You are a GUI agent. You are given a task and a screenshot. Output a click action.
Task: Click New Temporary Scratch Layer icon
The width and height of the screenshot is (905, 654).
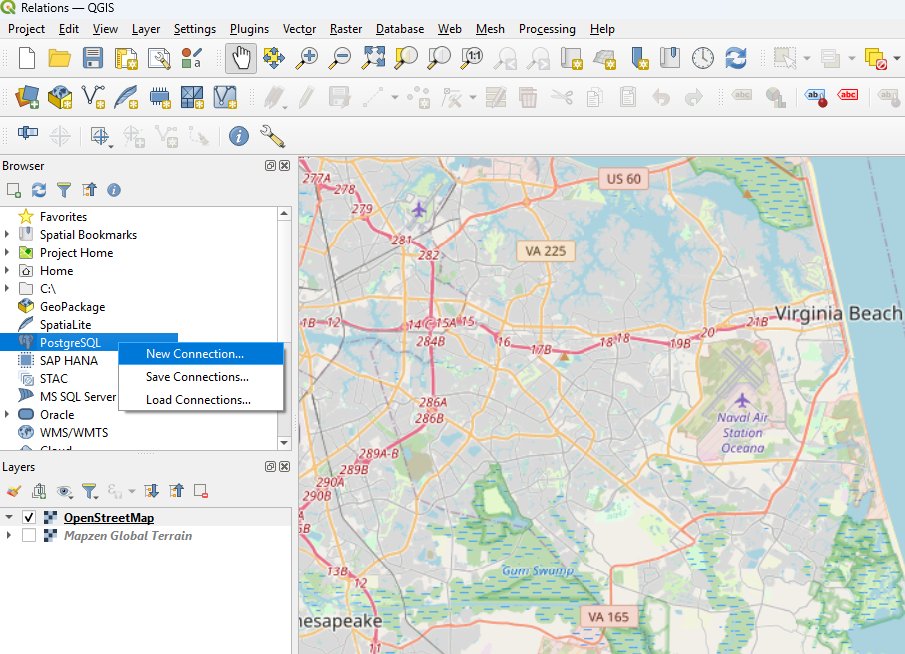159,97
